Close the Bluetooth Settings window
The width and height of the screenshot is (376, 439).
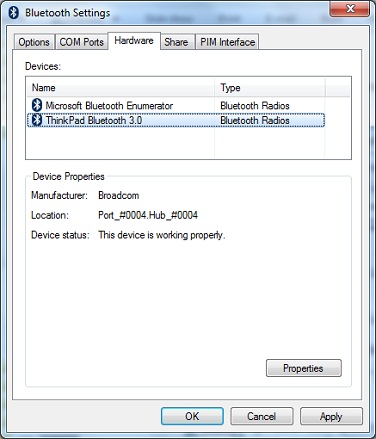(350, 9)
